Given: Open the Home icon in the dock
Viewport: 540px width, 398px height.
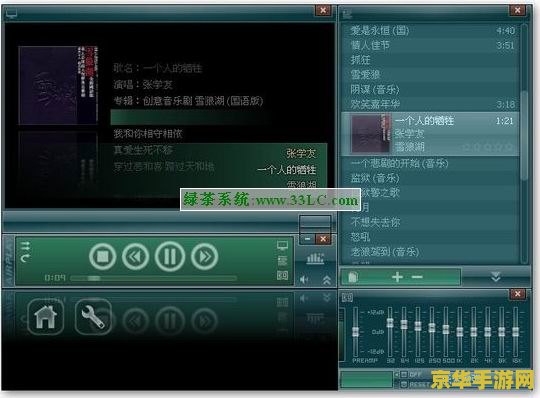Looking at the screenshot, I should pyautogui.click(x=45, y=317).
